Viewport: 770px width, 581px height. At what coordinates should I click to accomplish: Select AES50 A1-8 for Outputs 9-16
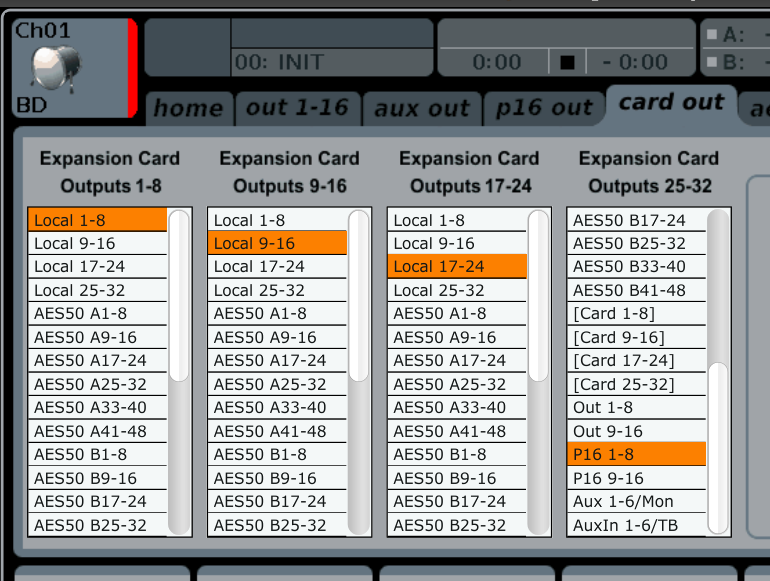pyautogui.click(x=277, y=313)
